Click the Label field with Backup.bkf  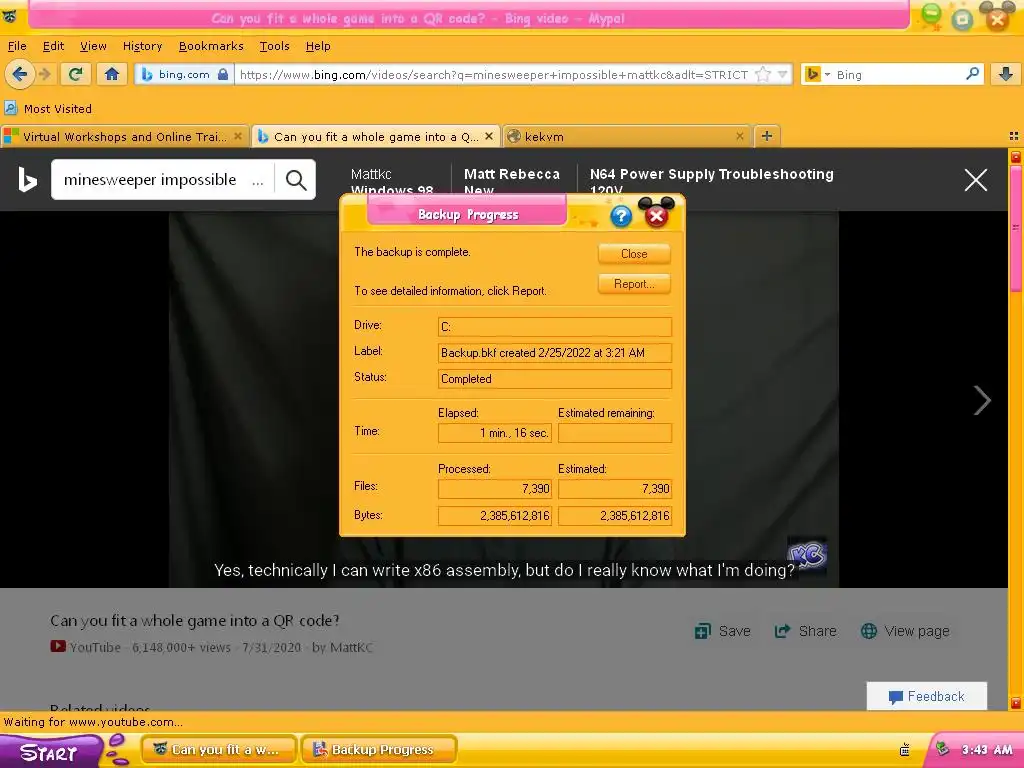(x=554, y=353)
